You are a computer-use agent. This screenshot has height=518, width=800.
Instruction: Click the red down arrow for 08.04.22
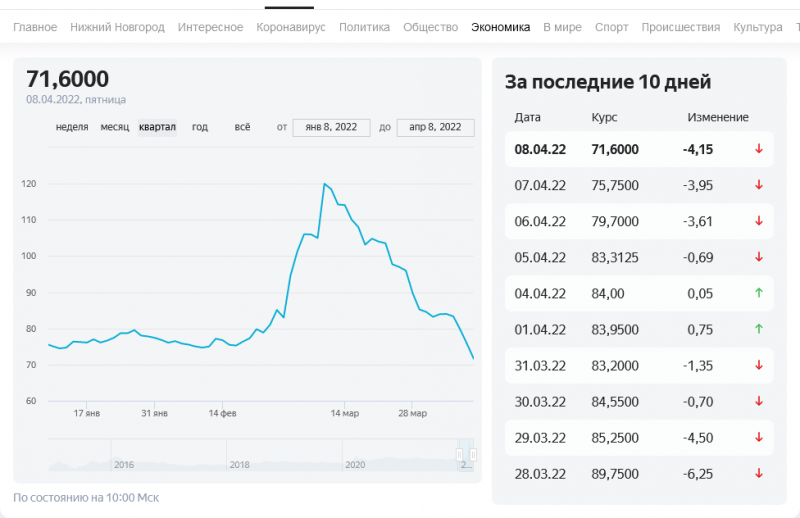click(759, 149)
